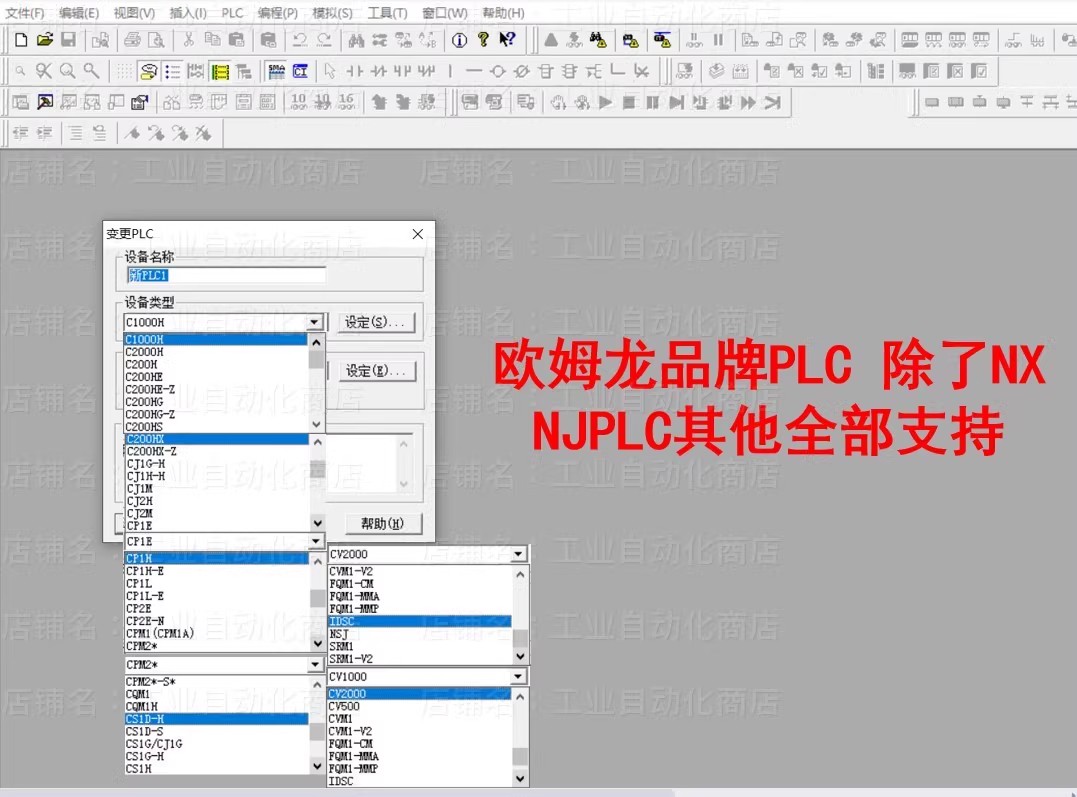
Task: Insert a new coil
Action: coord(498,71)
